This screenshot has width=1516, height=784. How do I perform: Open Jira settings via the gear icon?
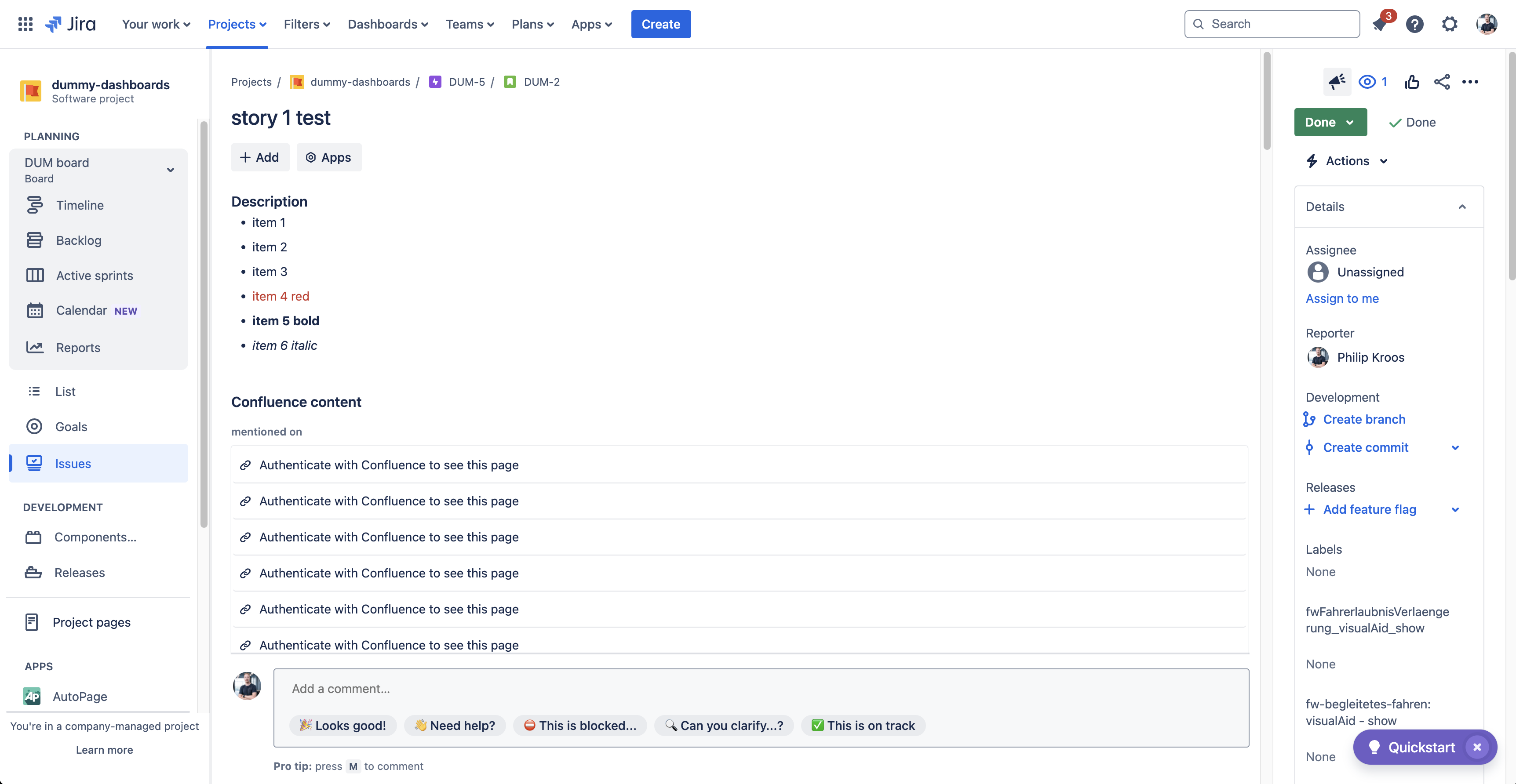(x=1449, y=24)
